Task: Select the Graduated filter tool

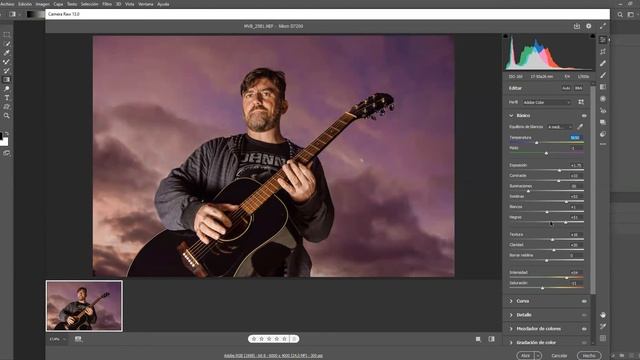Action: point(603,87)
